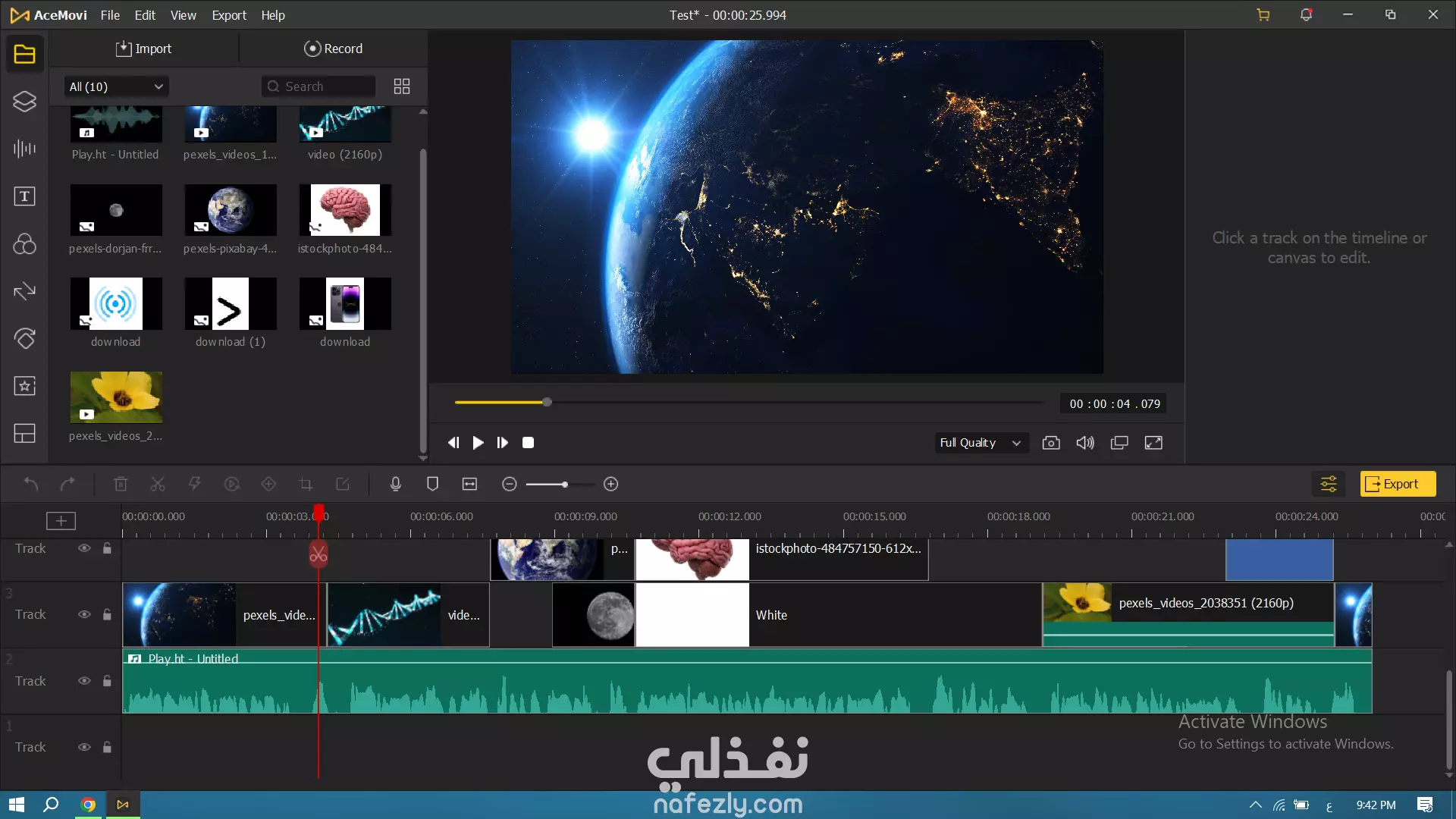Screen dimensions: 1456x819
Task: Open Windows Start menu
Action: tap(16, 805)
